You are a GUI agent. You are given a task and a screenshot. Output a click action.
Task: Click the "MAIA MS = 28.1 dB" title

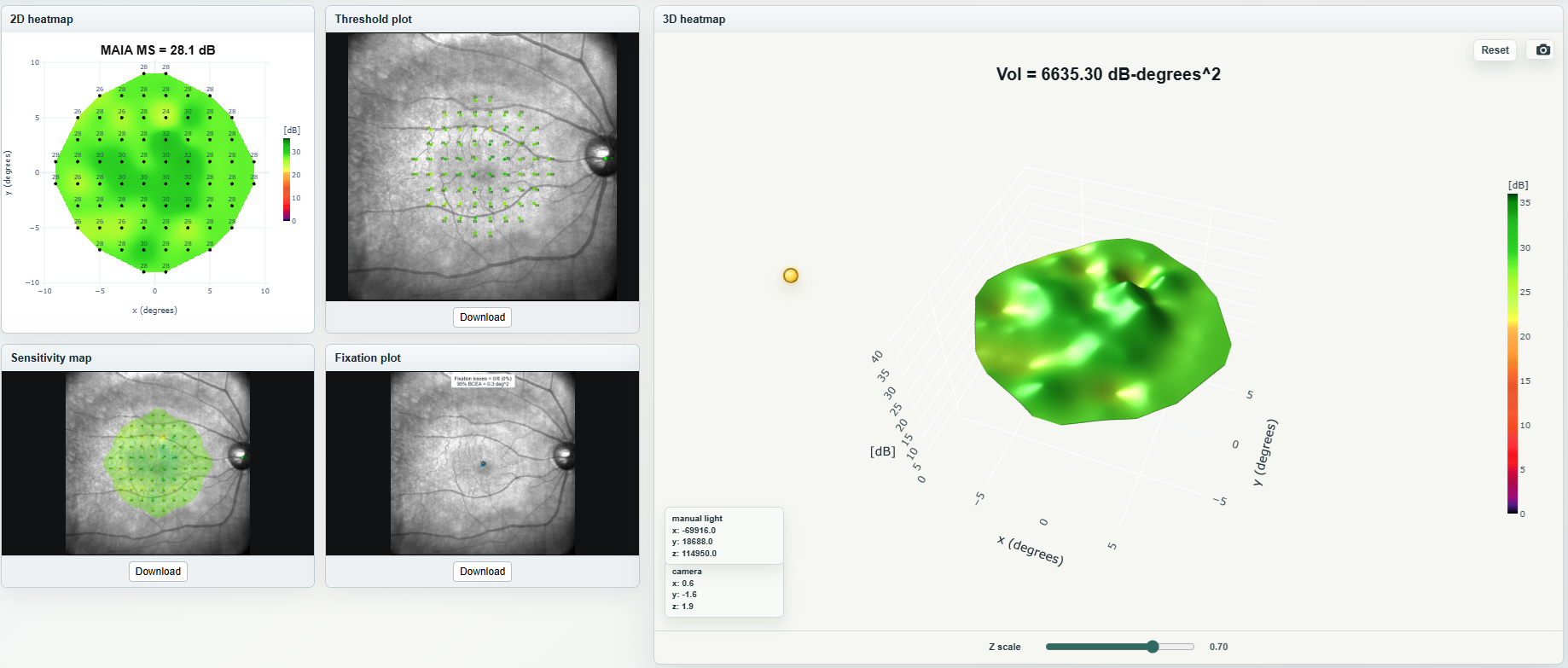pyautogui.click(x=158, y=50)
